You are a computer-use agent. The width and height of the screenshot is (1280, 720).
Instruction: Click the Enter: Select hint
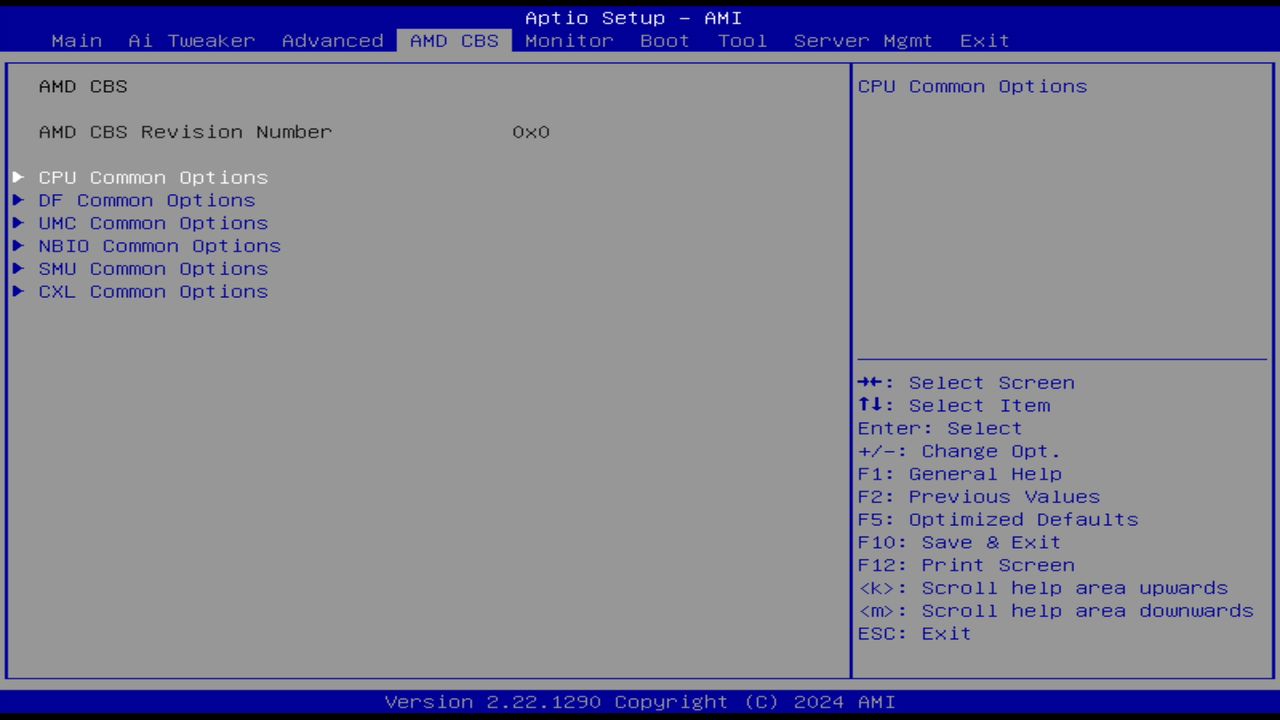pyautogui.click(x=940, y=428)
